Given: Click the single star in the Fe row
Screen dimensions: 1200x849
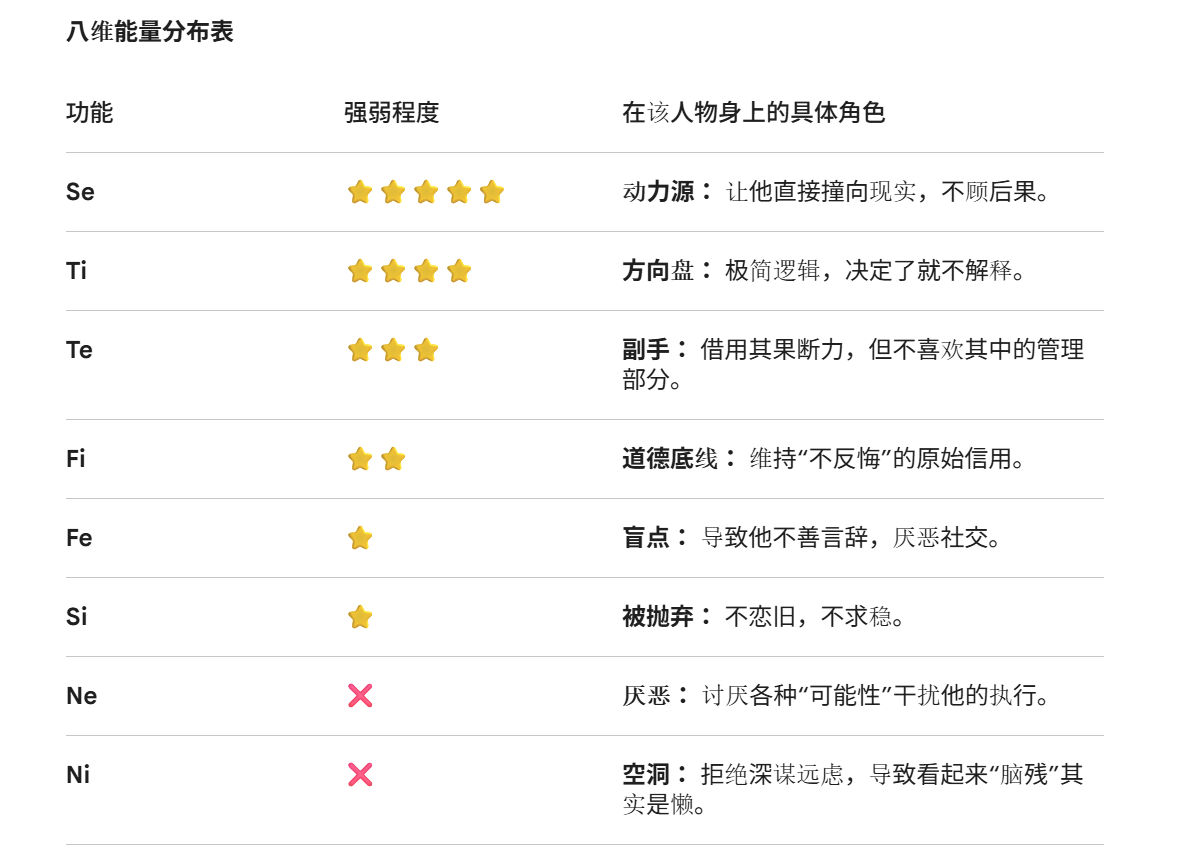Looking at the screenshot, I should tap(360, 538).
